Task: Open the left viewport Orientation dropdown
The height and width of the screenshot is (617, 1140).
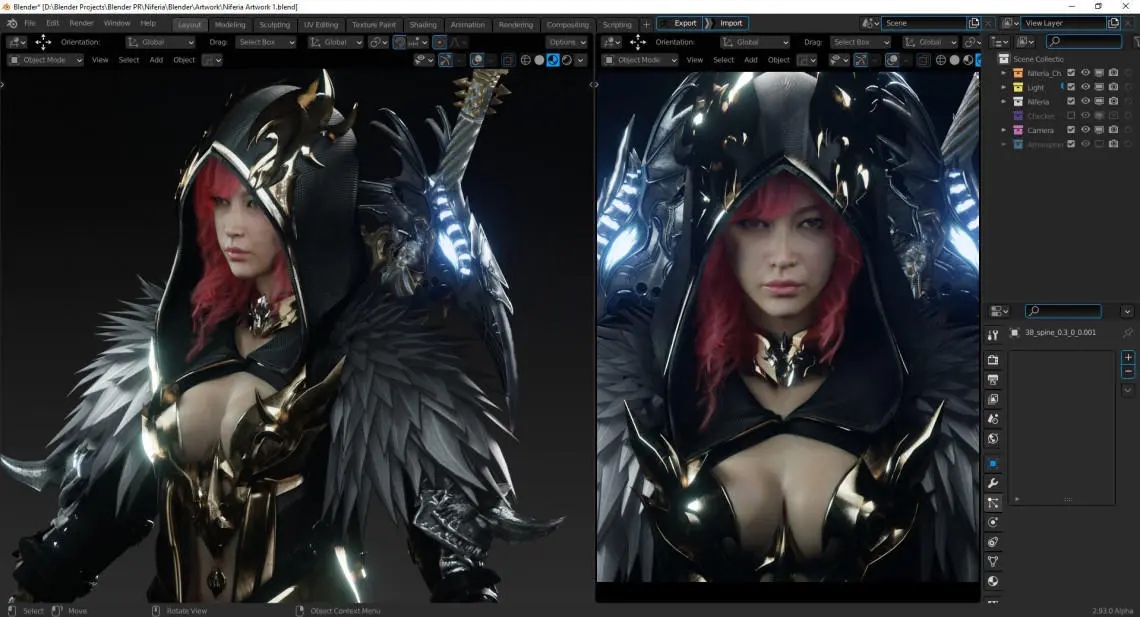Action: 161,42
